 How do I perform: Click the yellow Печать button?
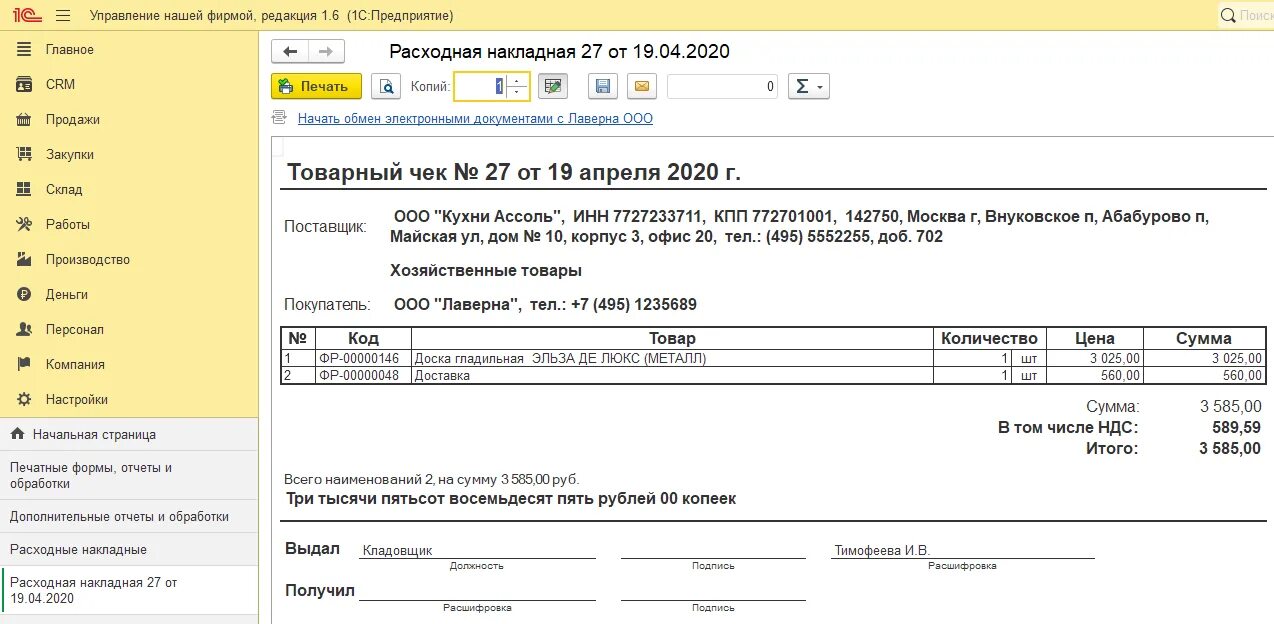316,86
